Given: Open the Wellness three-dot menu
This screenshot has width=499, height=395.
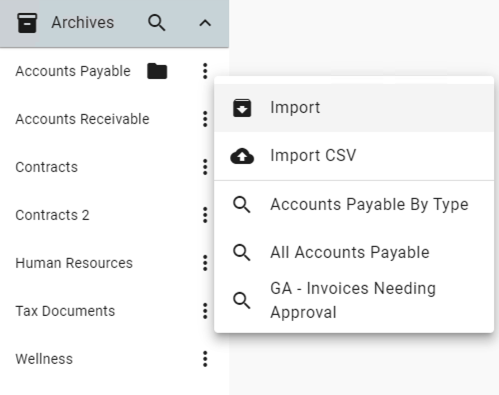Looking at the screenshot, I should click(205, 359).
